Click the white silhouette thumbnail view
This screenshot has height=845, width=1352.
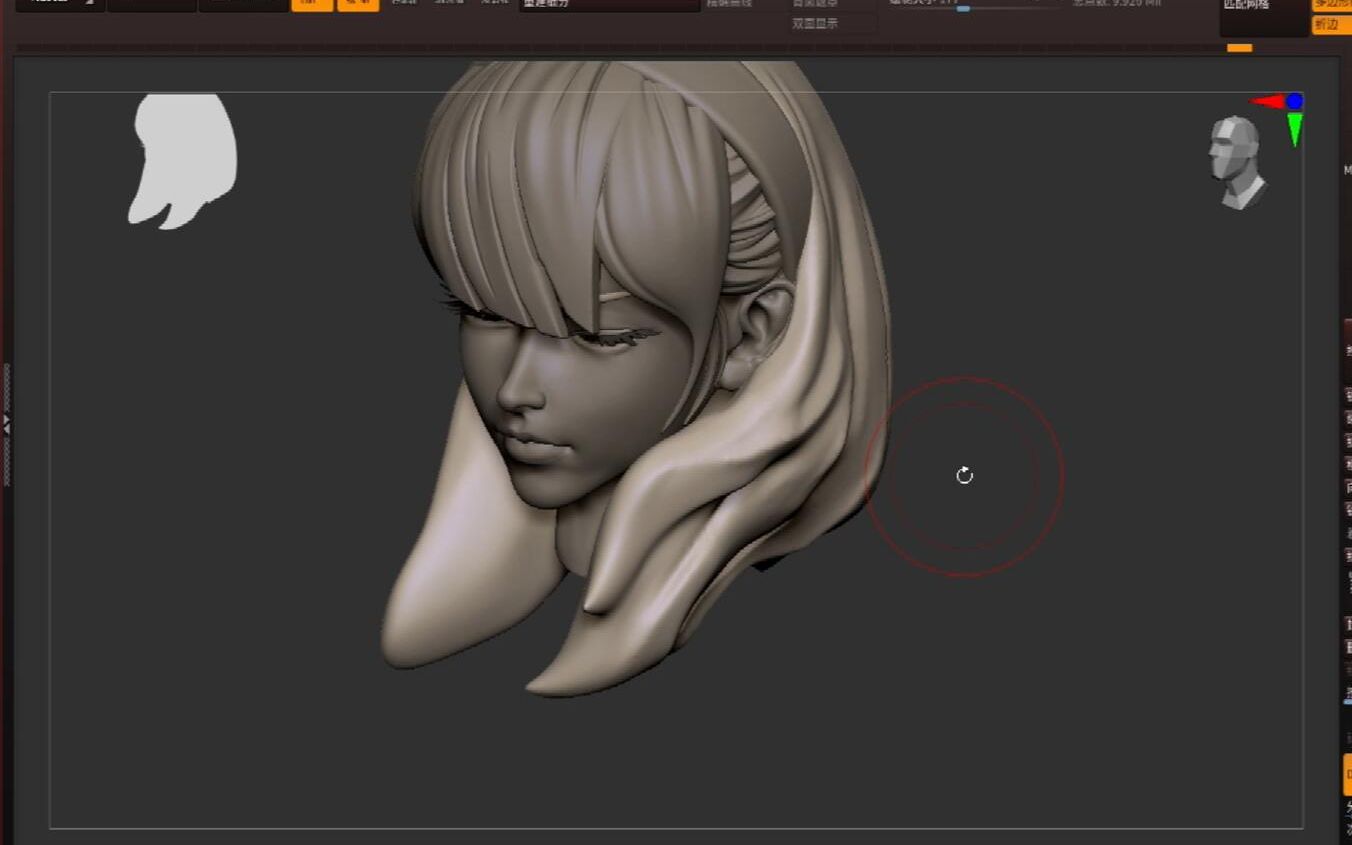[183, 161]
